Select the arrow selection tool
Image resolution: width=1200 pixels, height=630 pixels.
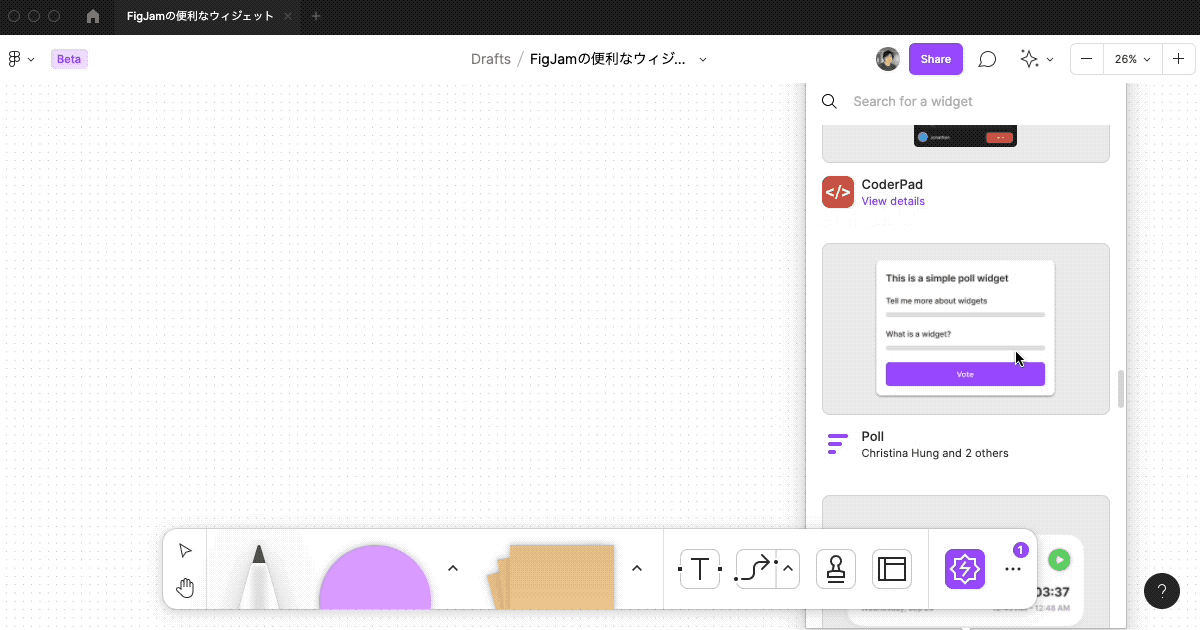point(185,549)
